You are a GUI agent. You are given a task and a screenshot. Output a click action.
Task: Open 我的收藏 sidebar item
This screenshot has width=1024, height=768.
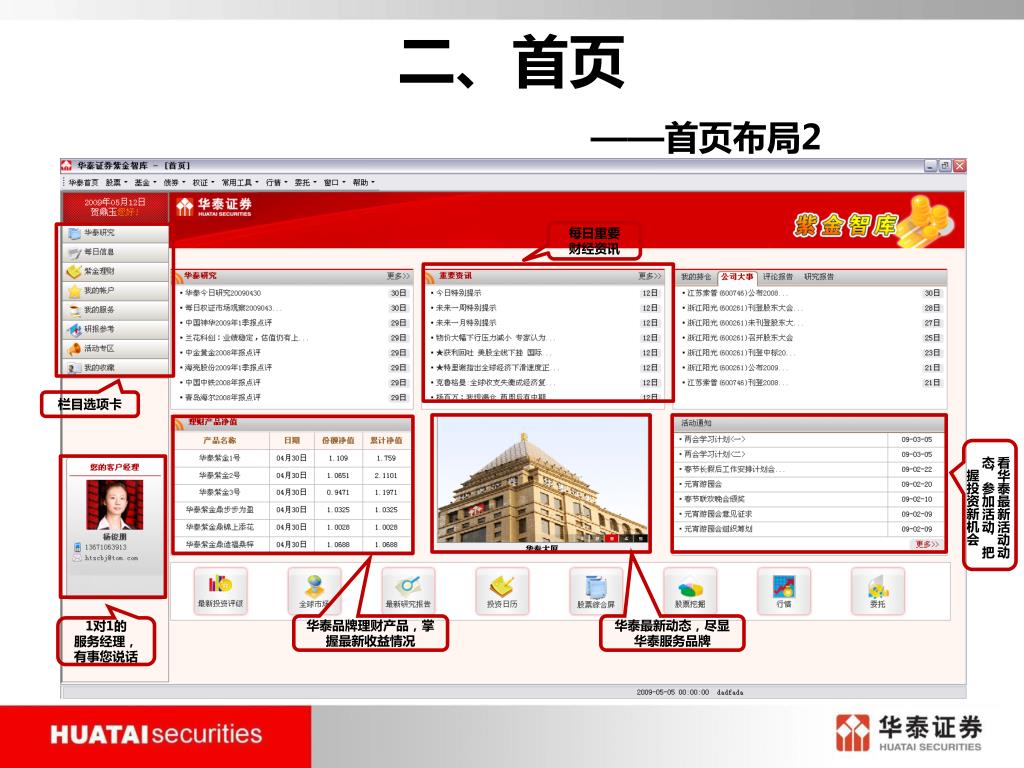(x=116, y=368)
